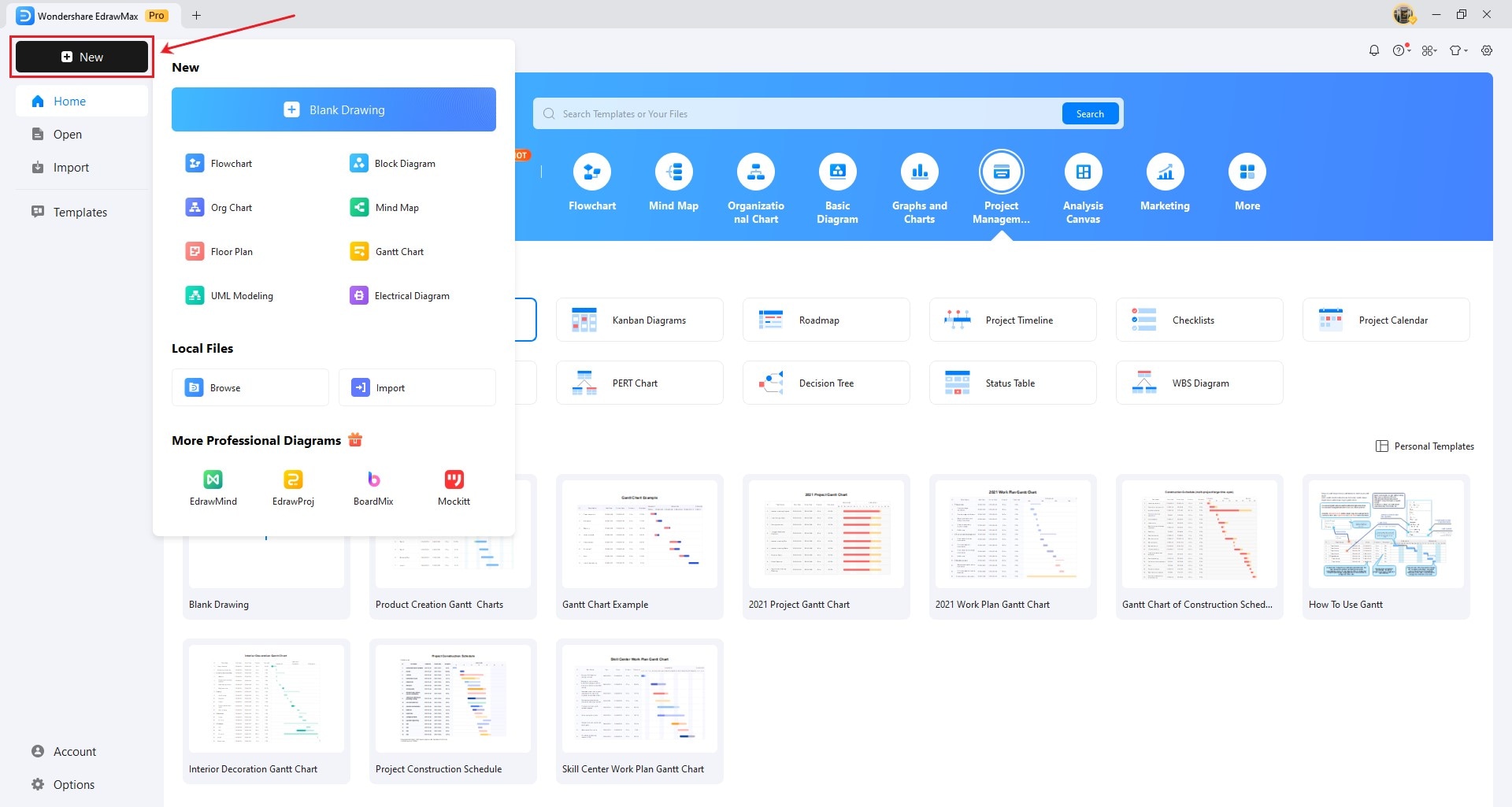Pick the Org Chart icon
Viewport: 1512px width, 807px height.
[x=194, y=207]
